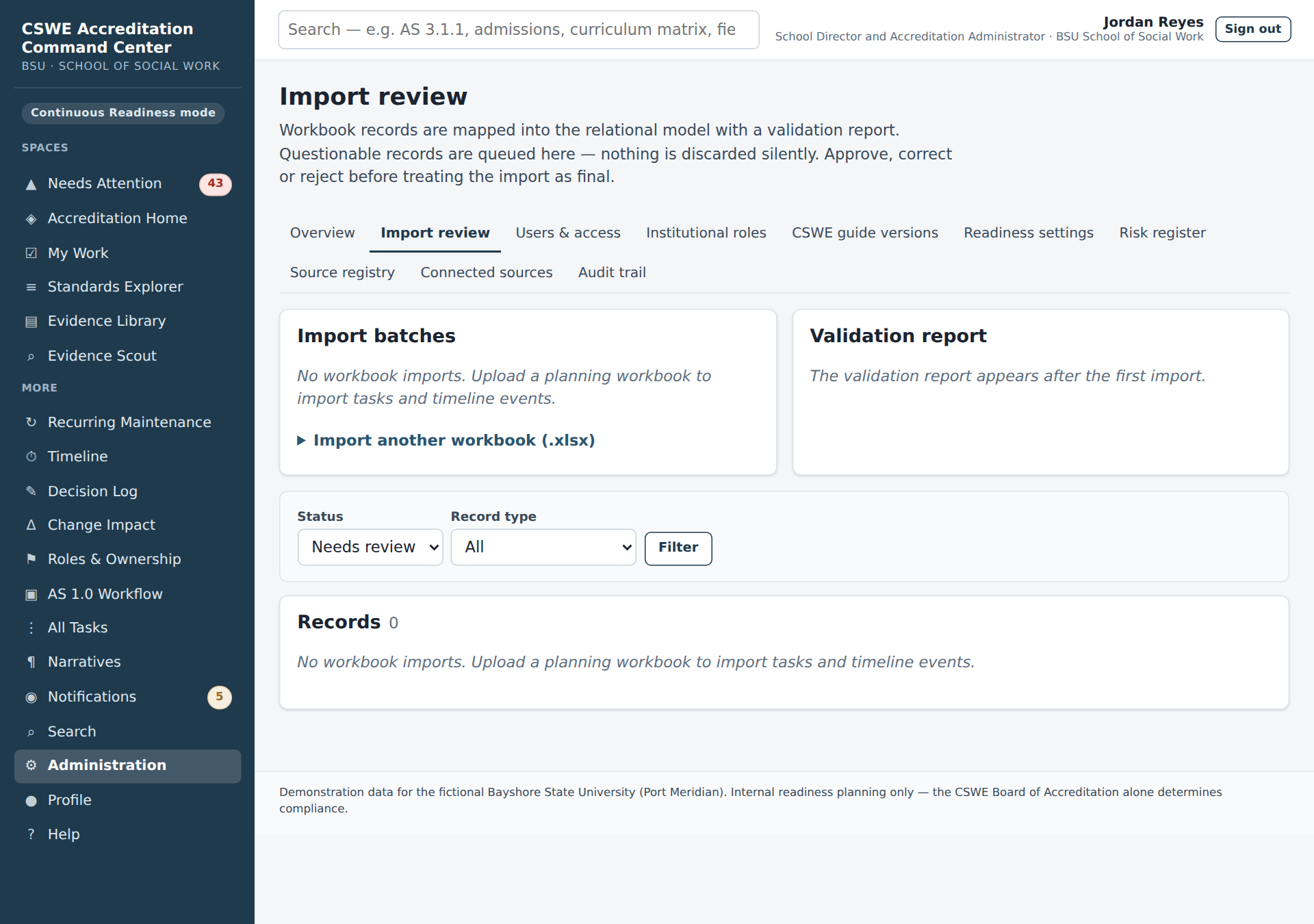Switch to Users & access tab
1314x924 pixels.
click(x=568, y=233)
